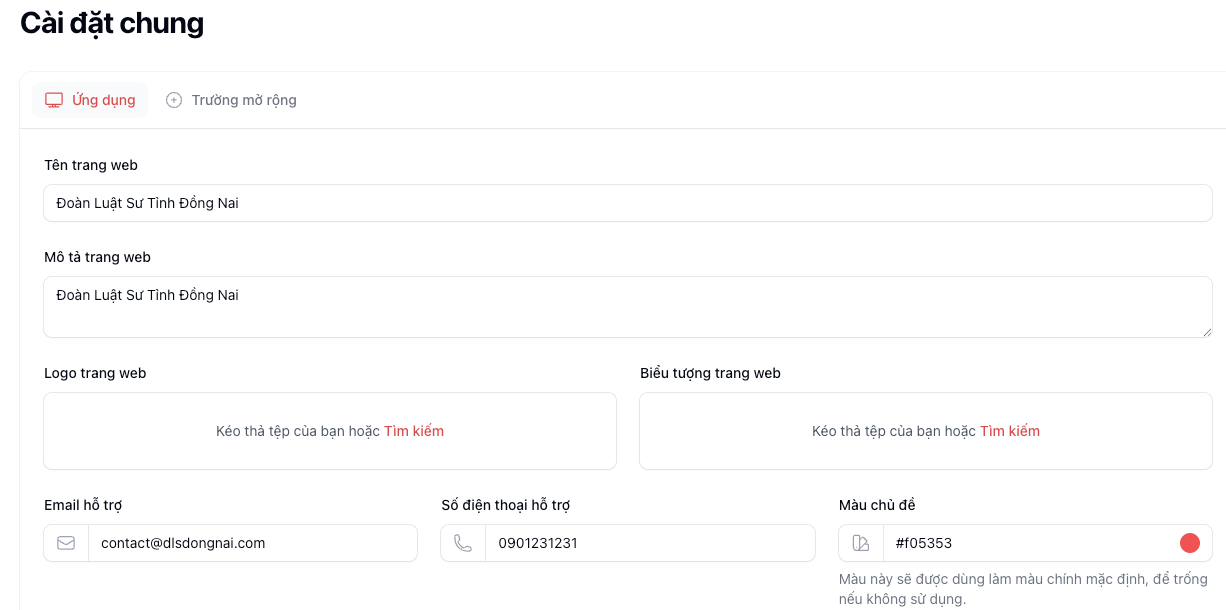This screenshot has height=610, width=1226.
Task: Open the red theme color picker circle
Action: coord(1190,543)
